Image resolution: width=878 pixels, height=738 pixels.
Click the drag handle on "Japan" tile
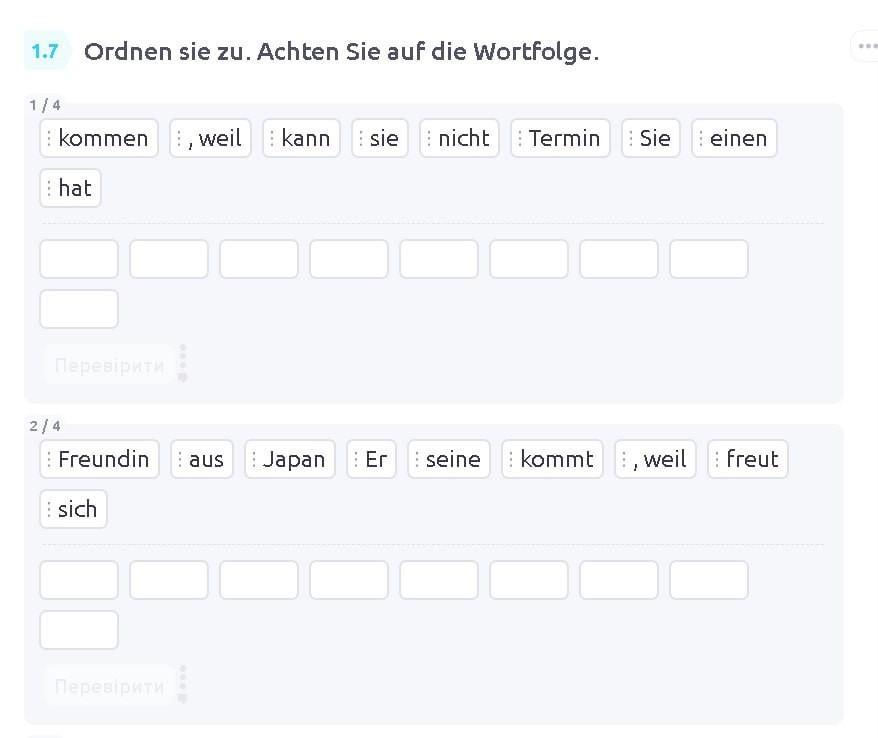[x=254, y=459]
